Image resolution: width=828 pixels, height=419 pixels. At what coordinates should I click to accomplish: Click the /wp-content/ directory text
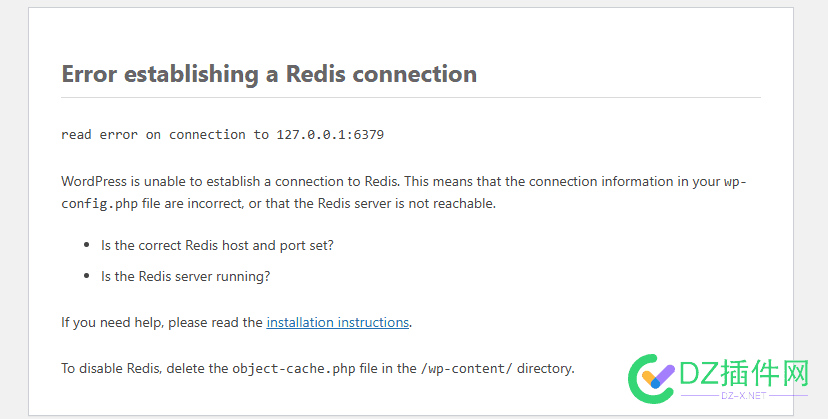click(x=467, y=368)
